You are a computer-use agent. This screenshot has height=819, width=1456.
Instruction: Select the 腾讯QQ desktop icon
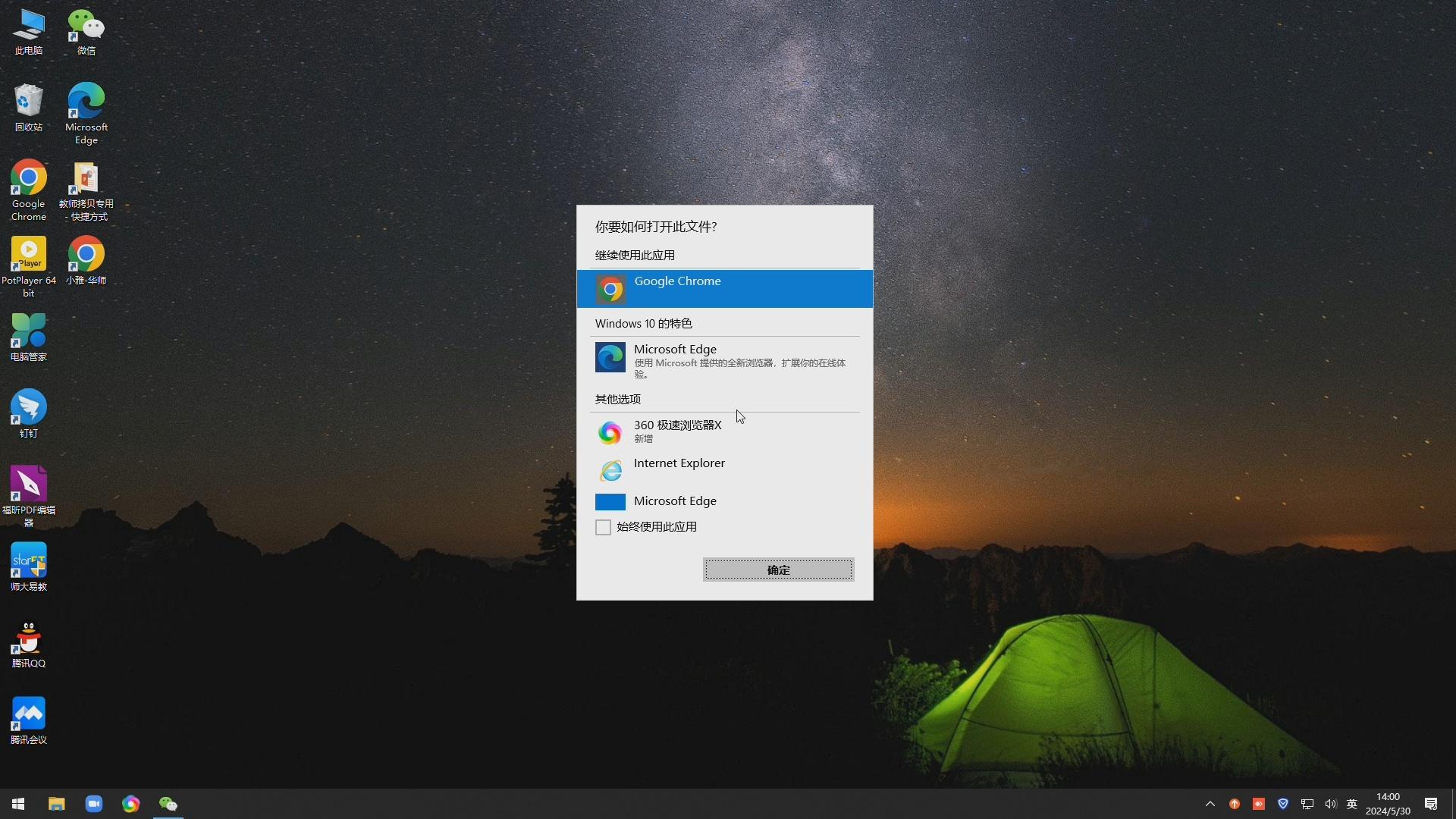(29, 644)
